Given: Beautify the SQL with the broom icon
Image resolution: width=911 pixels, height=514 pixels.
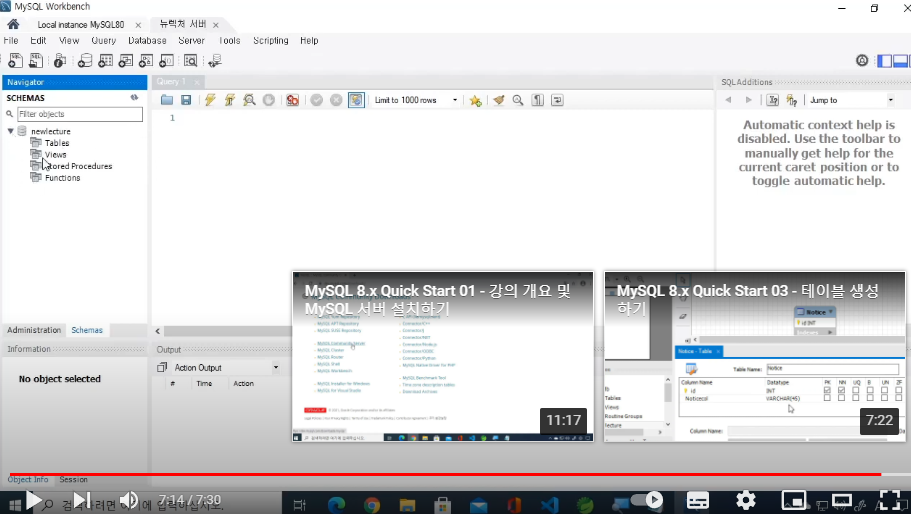Looking at the screenshot, I should tap(498, 100).
